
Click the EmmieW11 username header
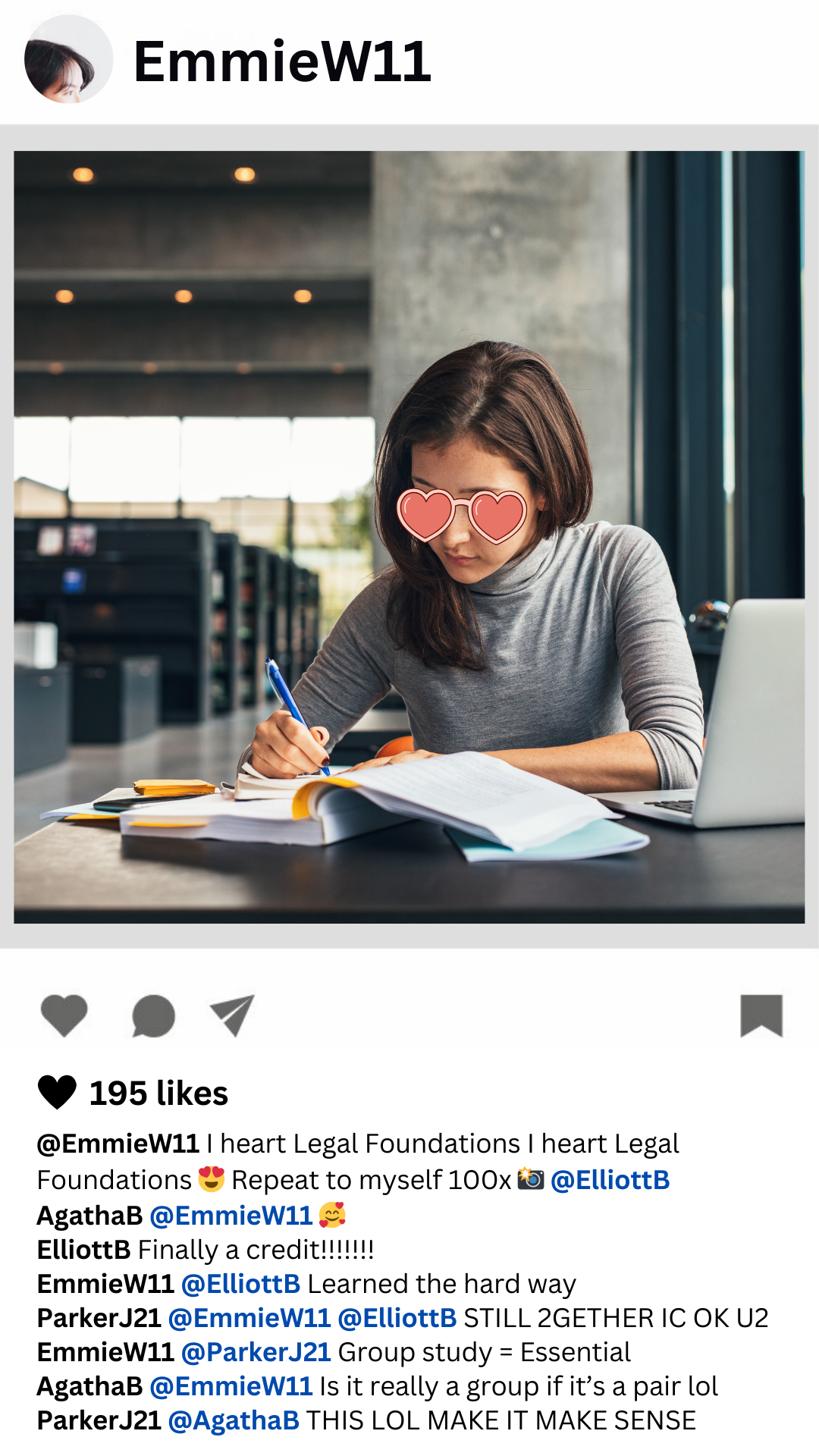coord(282,61)
